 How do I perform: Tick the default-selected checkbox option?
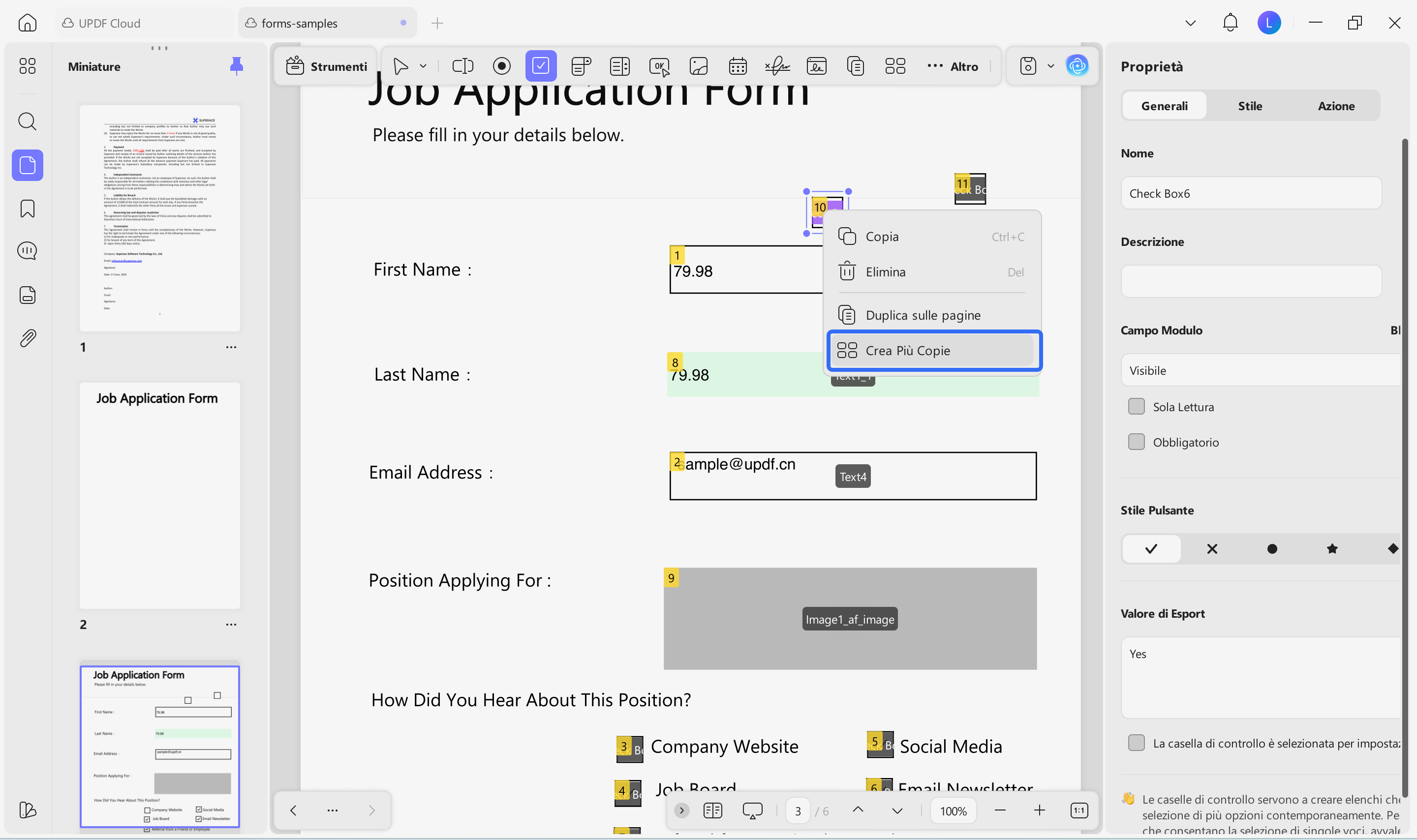1136,743
